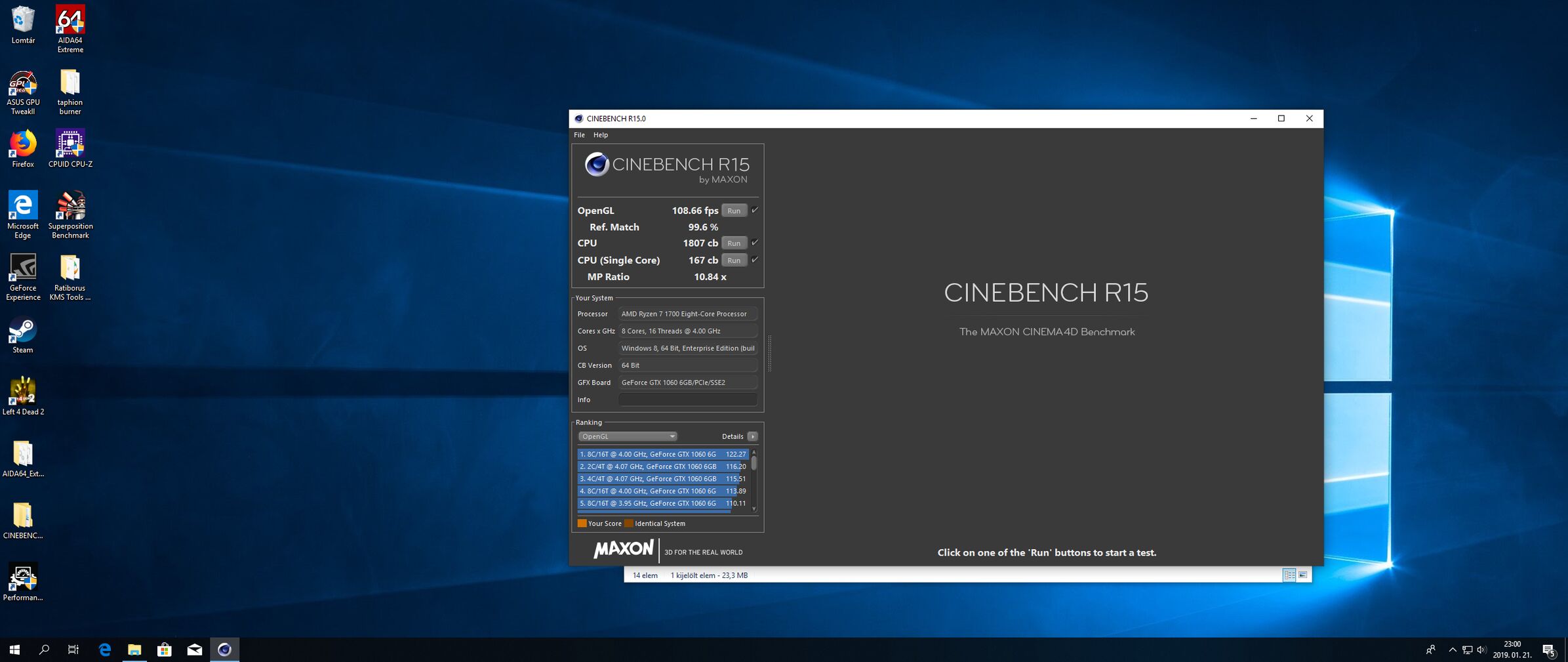Click the Identical System brown swatch

pyautogui.click(x=628, y=524)
